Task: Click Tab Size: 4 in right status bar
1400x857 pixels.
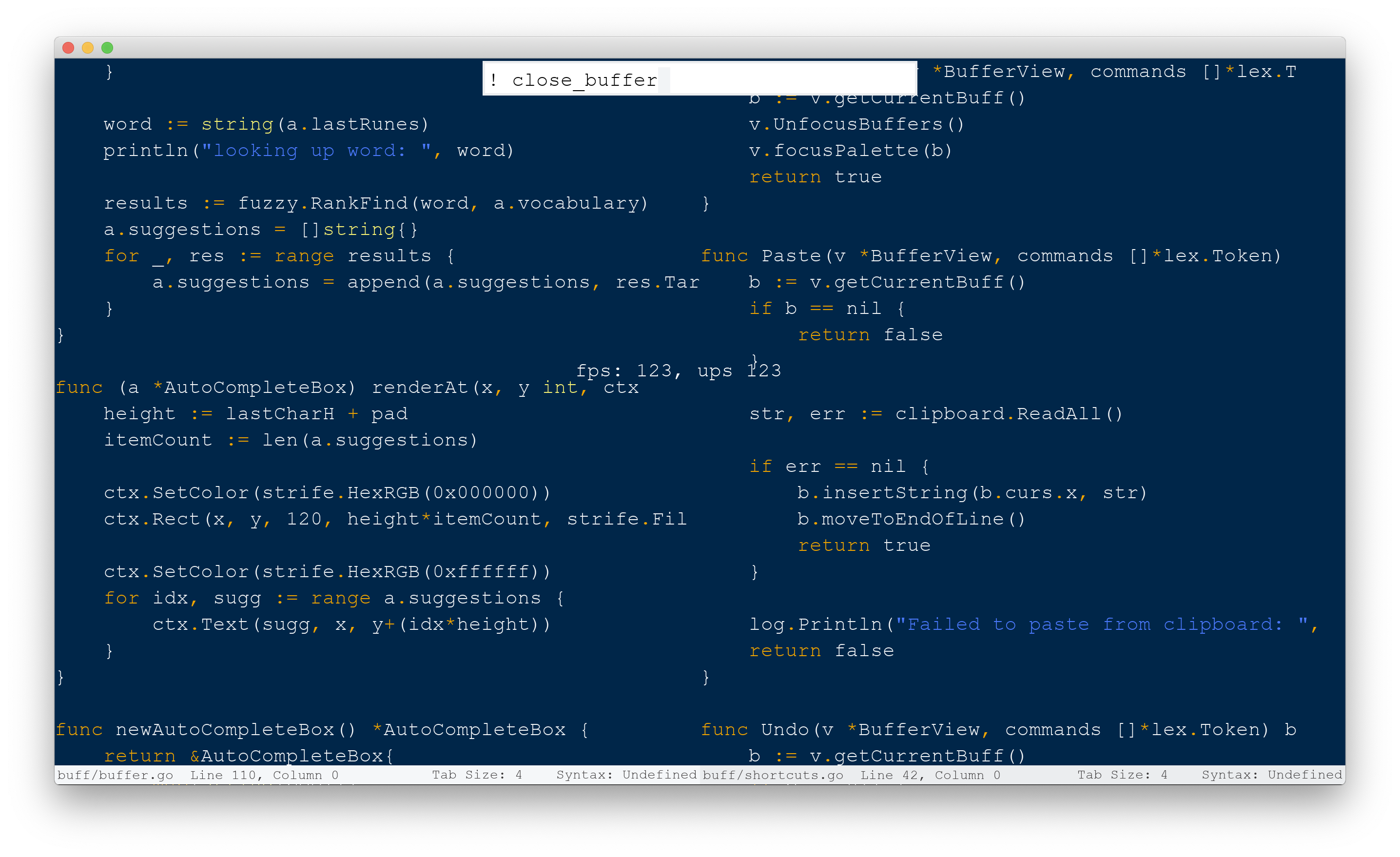Action: point(1122,775)
